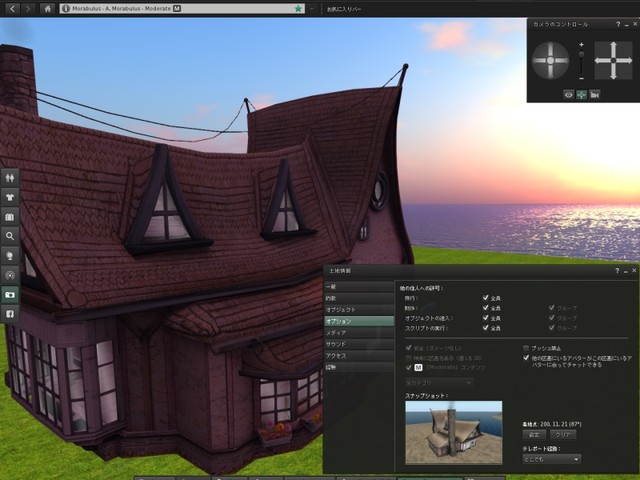Toggle オブジェクトの進入 グループ checkbox
640x480 pixels.
(x=552, y=318)
